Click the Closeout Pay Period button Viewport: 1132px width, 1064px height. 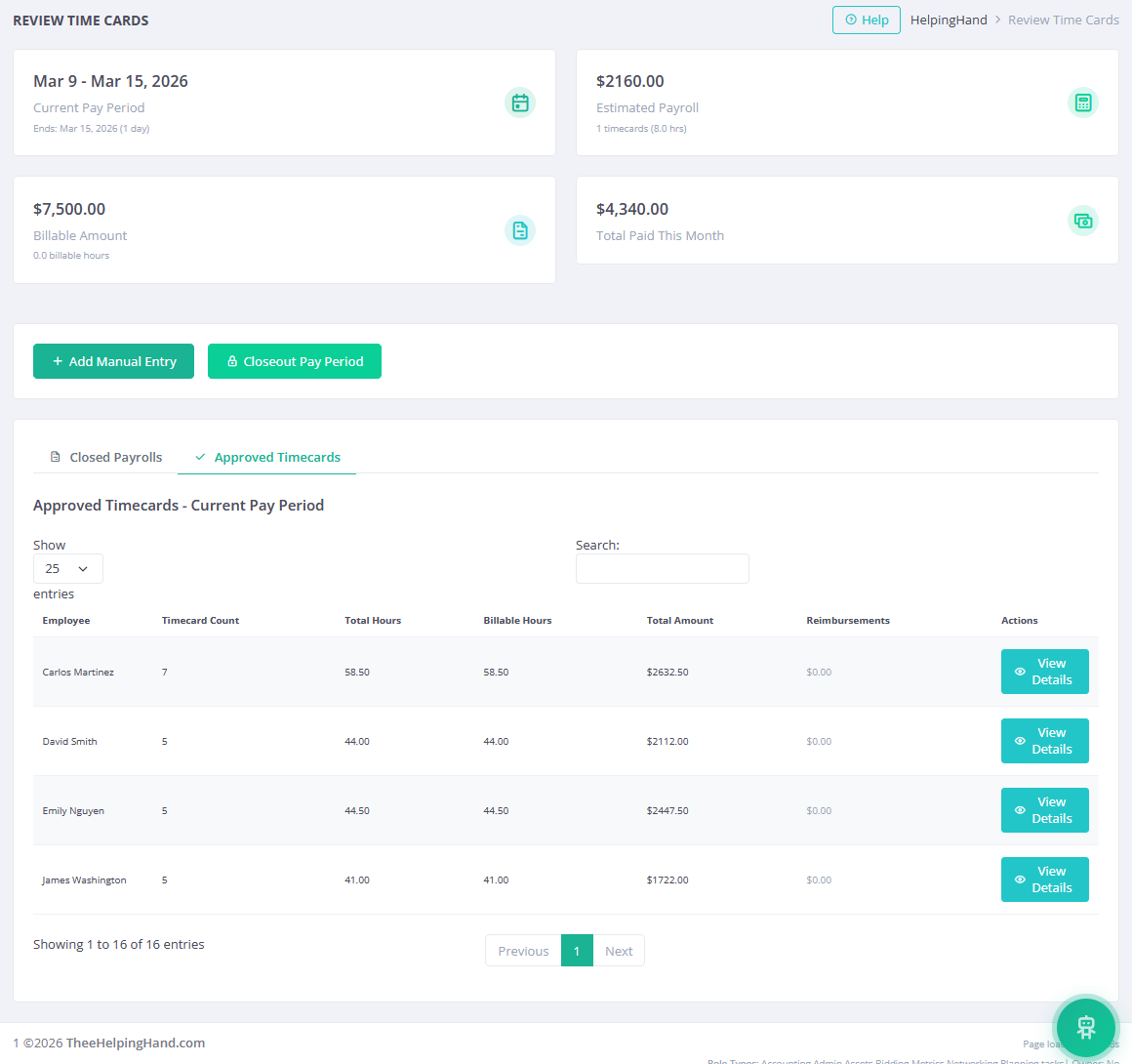pos(294,361)
